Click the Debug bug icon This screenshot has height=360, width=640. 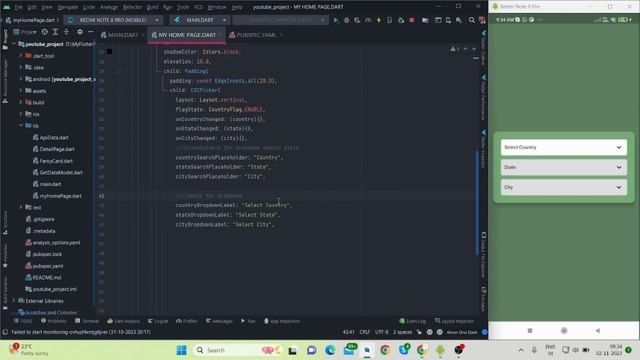346,20
